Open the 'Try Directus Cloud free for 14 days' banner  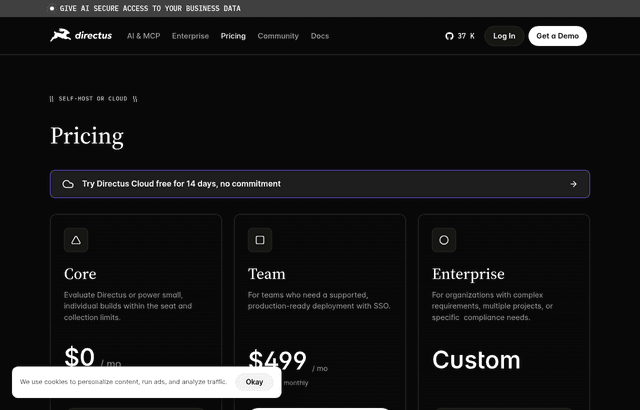click(320, 184)
